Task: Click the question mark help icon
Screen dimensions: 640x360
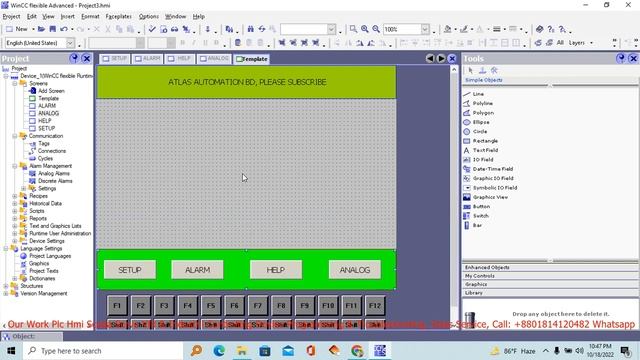Action: (x=551, y=29)
